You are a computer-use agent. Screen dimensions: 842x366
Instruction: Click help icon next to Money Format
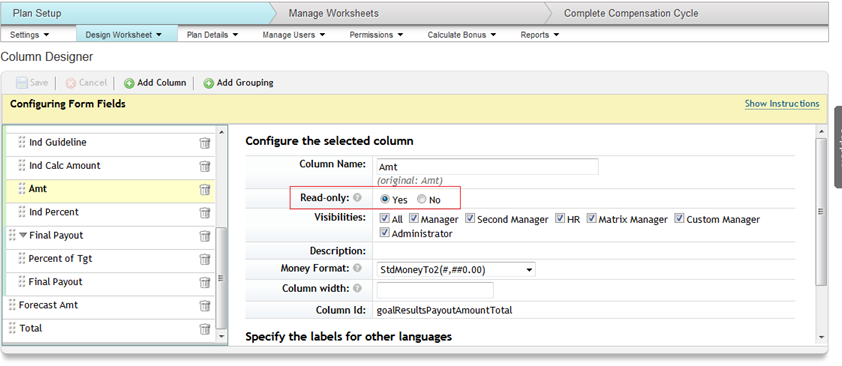coord(357,268)
